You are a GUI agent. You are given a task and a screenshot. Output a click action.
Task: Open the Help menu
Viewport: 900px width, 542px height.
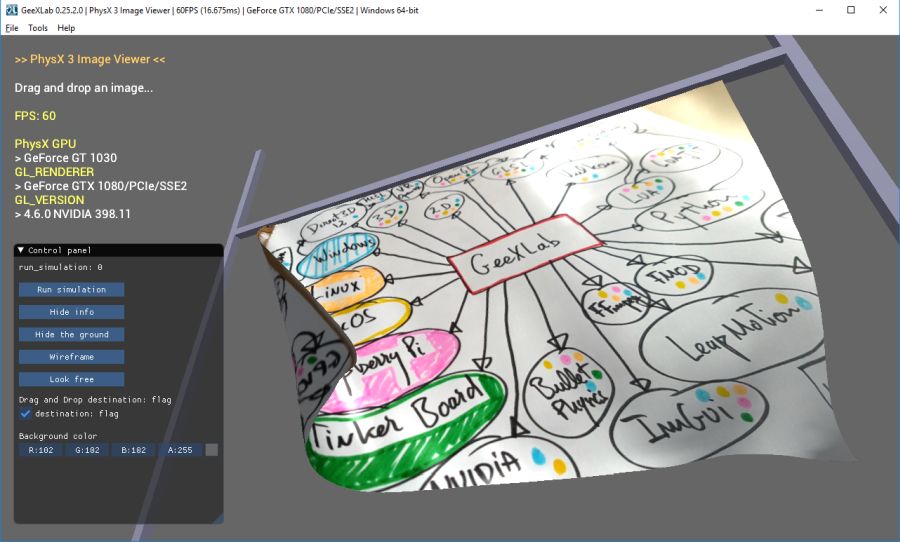point(66,28)
